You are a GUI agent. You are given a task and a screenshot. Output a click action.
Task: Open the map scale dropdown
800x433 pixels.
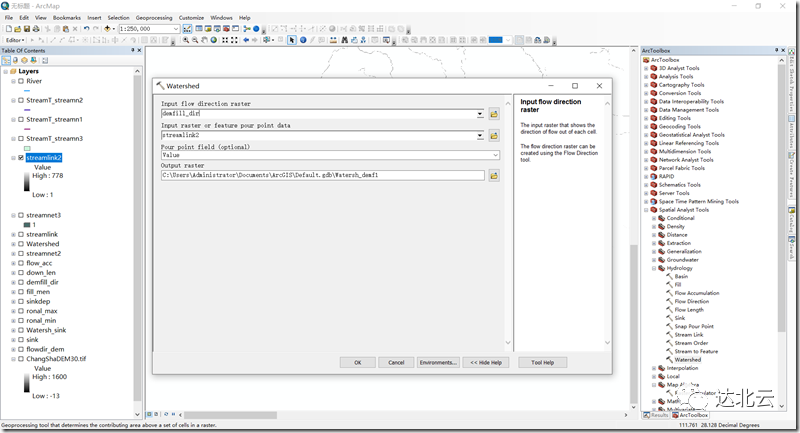coord(176,29)
